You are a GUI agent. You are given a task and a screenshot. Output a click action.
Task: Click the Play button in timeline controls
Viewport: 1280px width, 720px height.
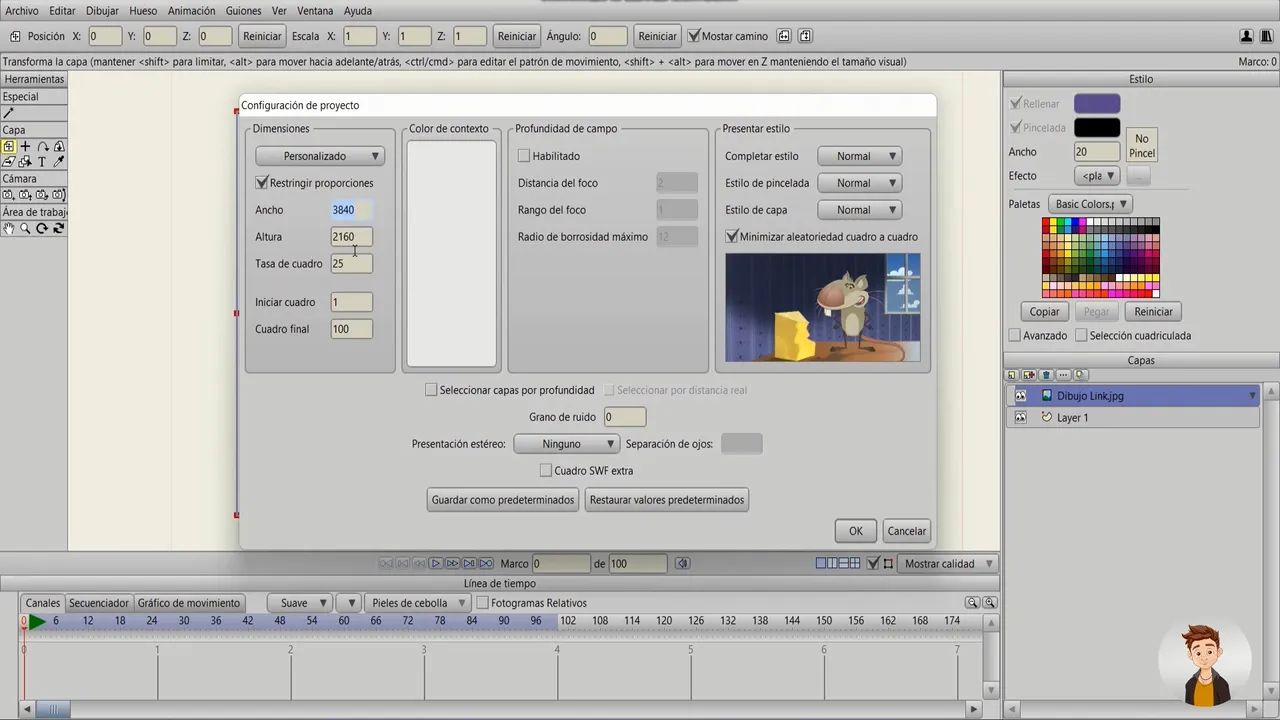pos(436,564)
